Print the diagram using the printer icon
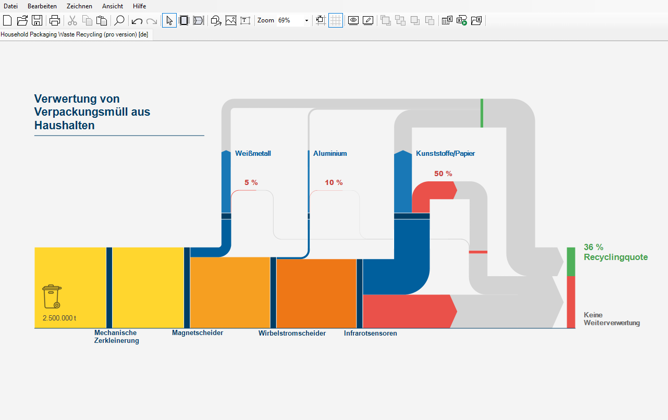Screen dimensions: 668x420 point(54,20)
